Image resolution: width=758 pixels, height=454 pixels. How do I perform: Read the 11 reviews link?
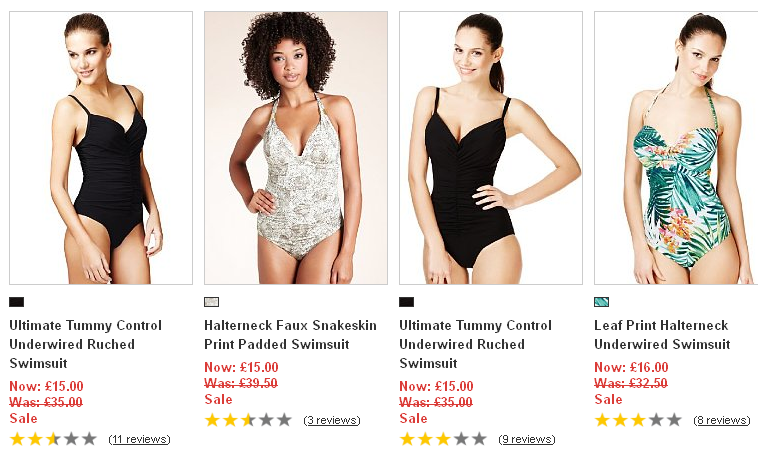[x=139, y=439]
